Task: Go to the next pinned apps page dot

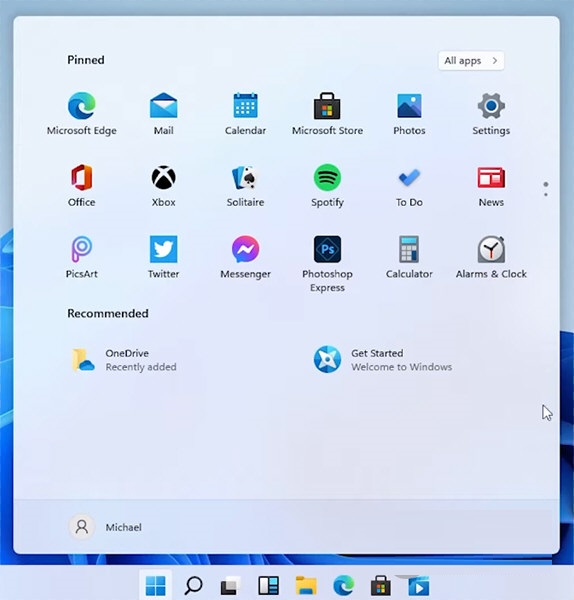Action: 546,195
